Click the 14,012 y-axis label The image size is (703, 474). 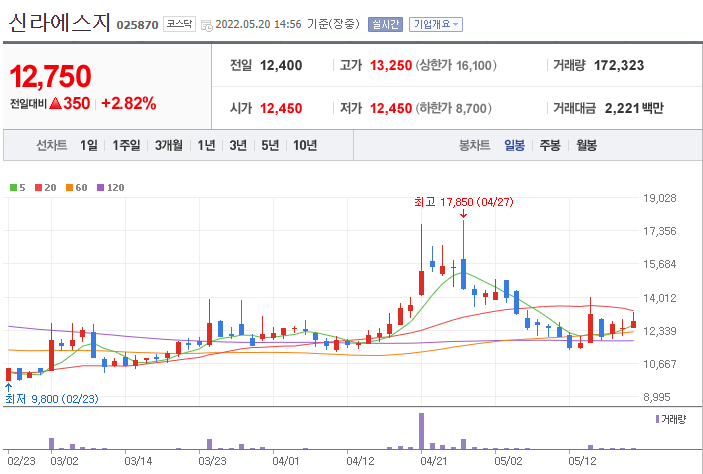[660, 298]
